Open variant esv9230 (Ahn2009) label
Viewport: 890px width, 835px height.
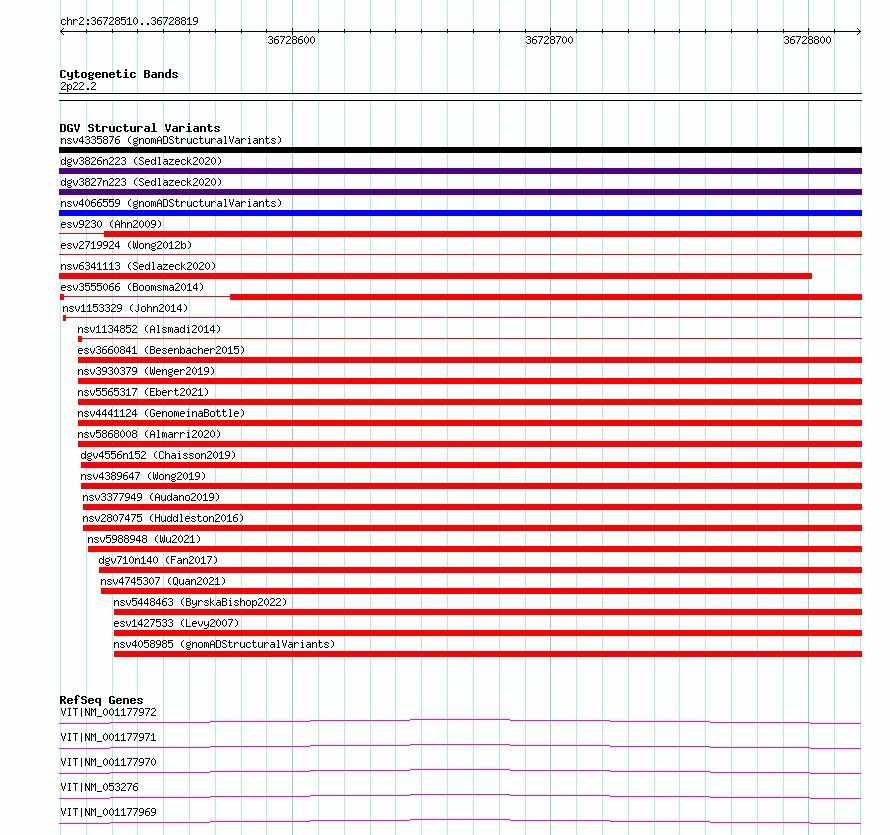111,224
